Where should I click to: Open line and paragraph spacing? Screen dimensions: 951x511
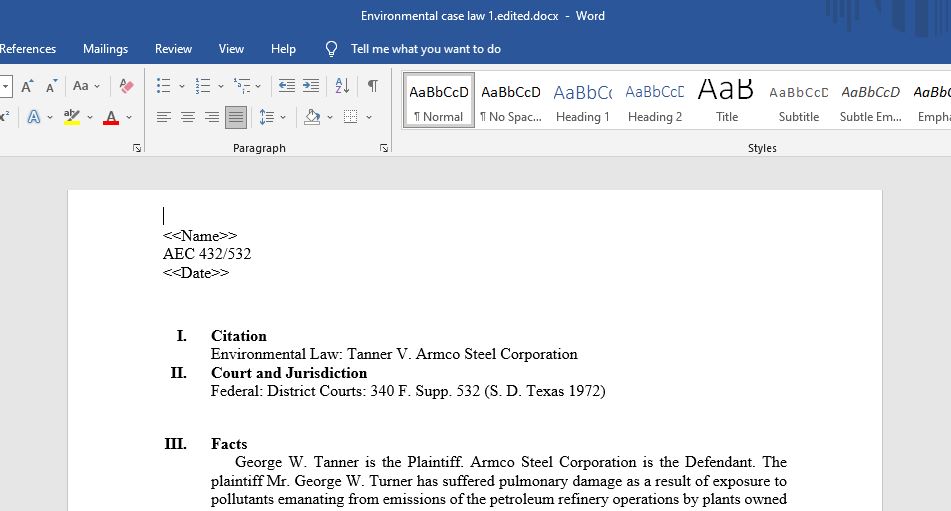tap(266, 117)
